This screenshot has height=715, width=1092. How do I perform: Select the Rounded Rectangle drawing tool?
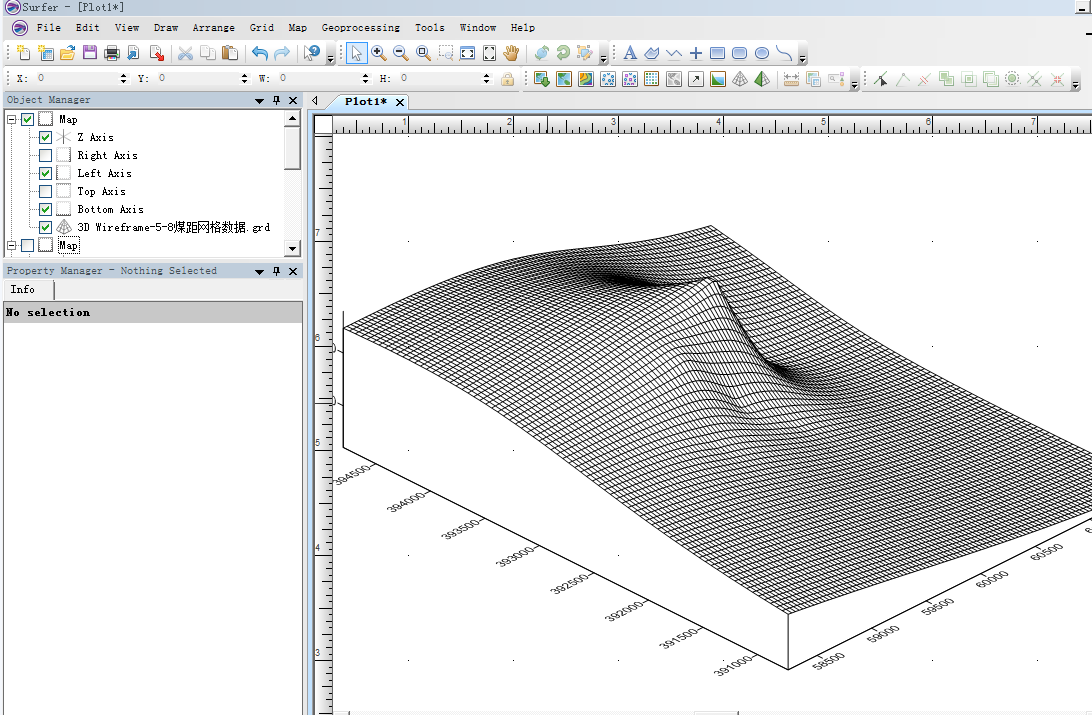739,53
